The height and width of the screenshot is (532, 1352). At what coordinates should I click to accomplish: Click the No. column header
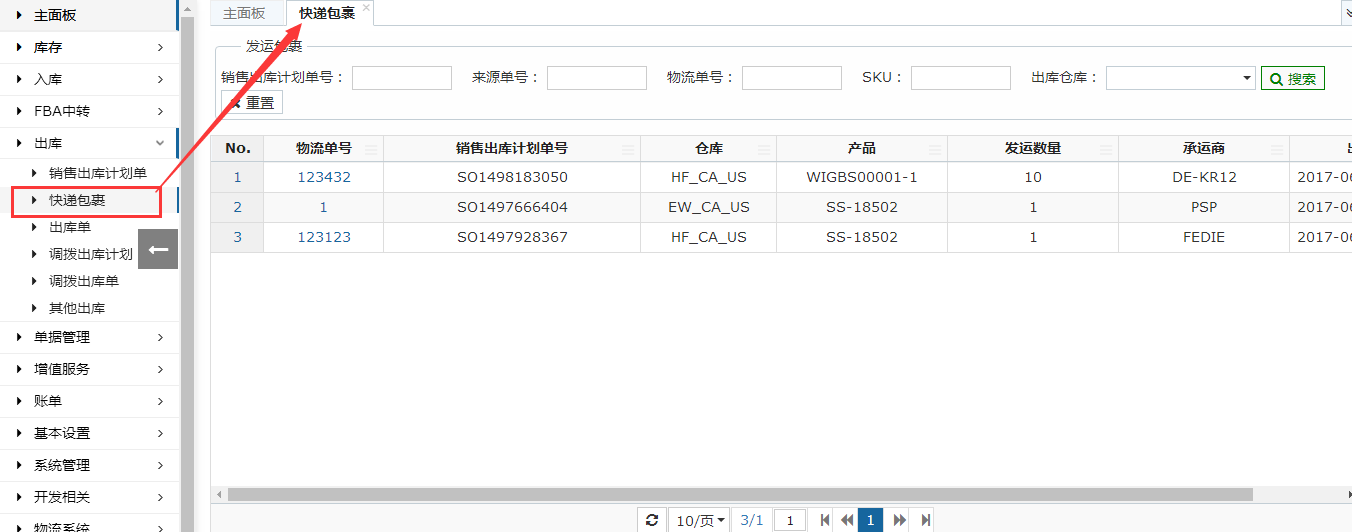(x=238, y=148)
